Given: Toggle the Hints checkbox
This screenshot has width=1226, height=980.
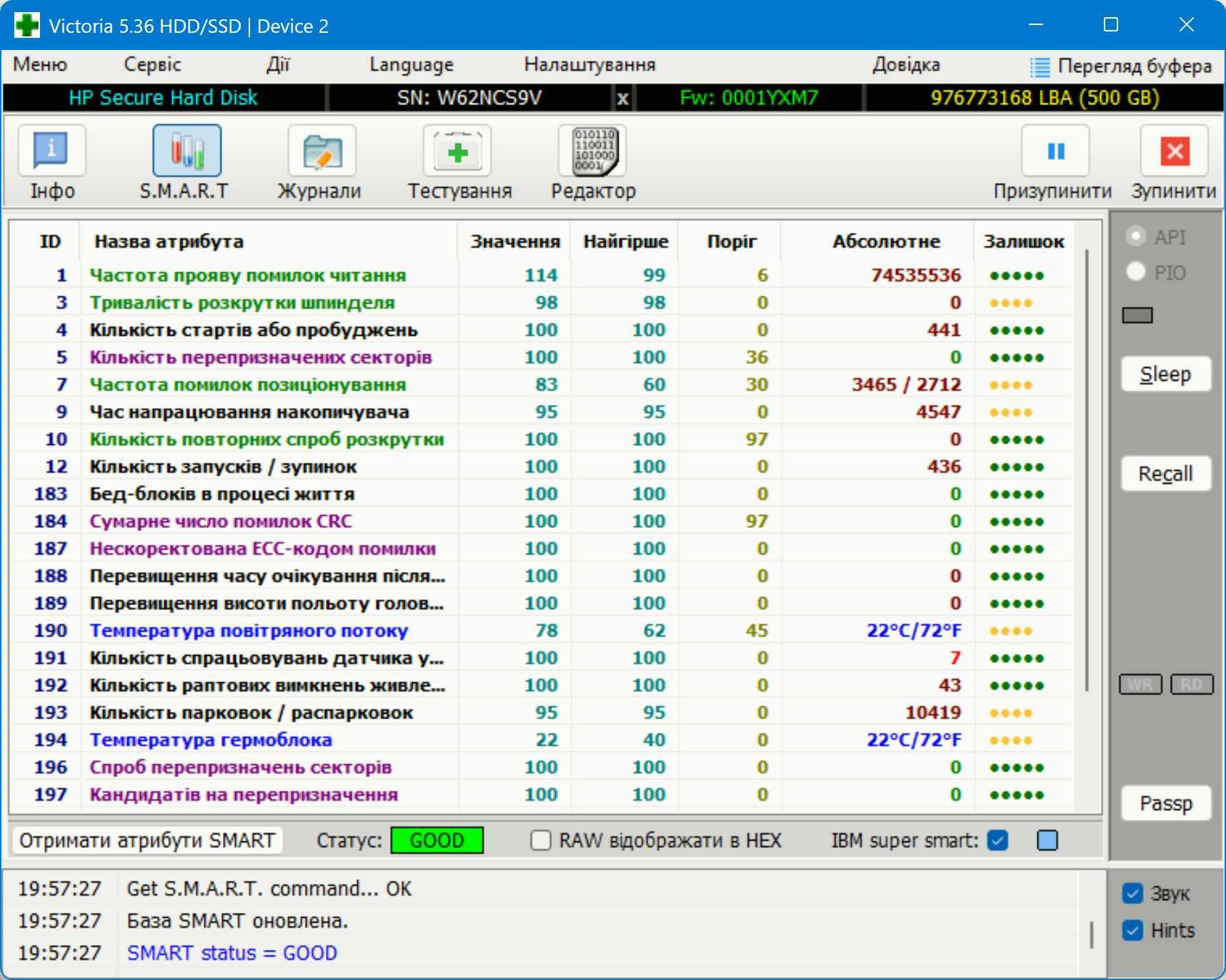Looking at the screenshot, I should click(1132, 930).
